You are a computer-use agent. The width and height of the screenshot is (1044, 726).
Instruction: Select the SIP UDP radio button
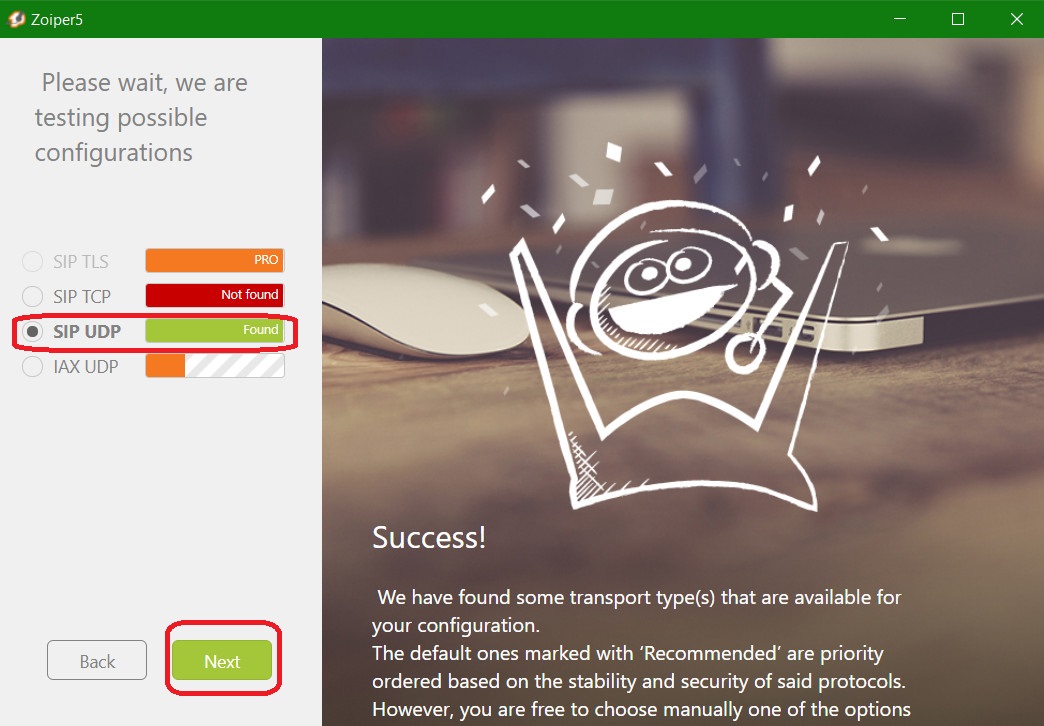click(x=33, y=331)
